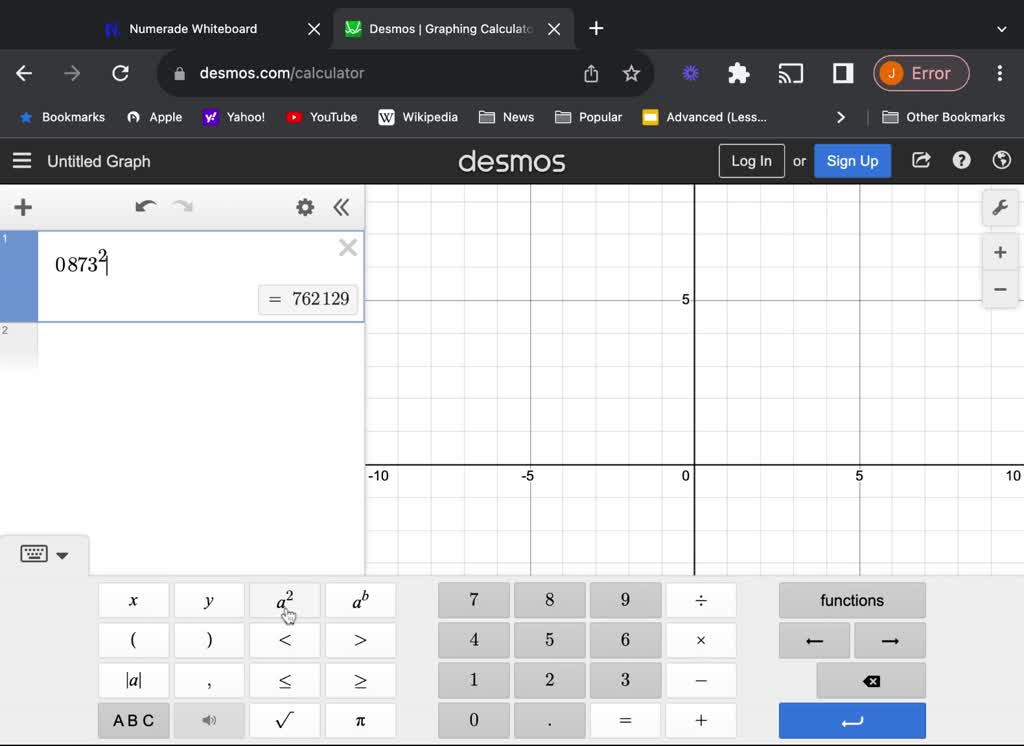Toggle the audio trace speaker button

[x=209, y=720]
